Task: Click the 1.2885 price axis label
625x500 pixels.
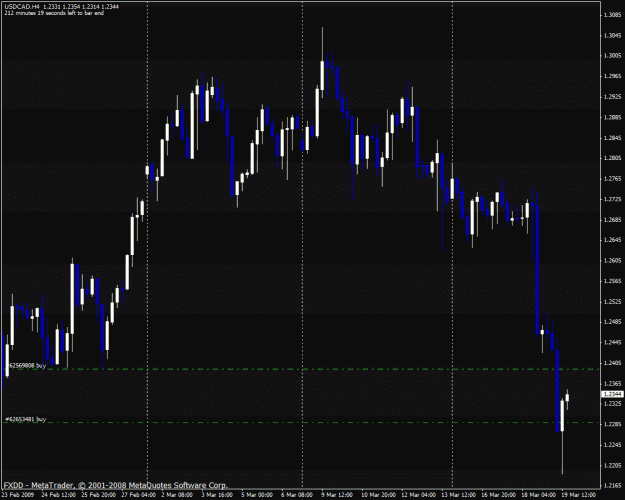Action: [x=613, y=117]
